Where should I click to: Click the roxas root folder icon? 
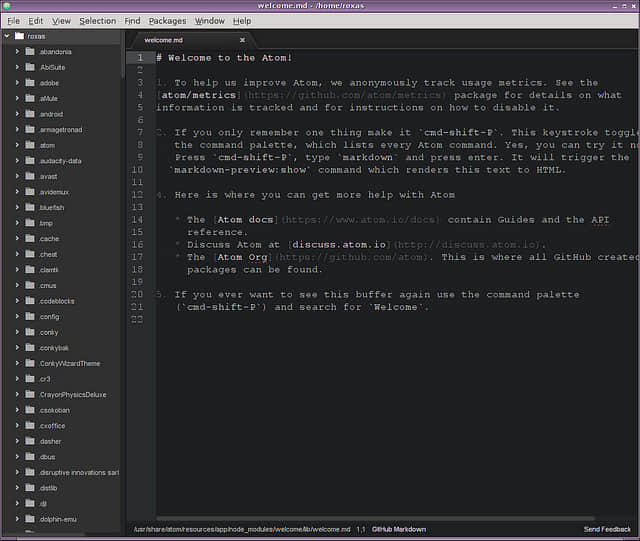point(19,36)
